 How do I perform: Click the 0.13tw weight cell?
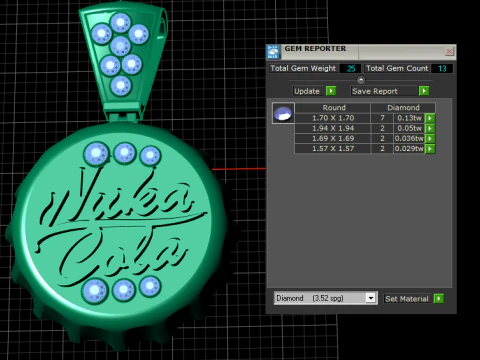pyautogui.click(x=409, y=118)
